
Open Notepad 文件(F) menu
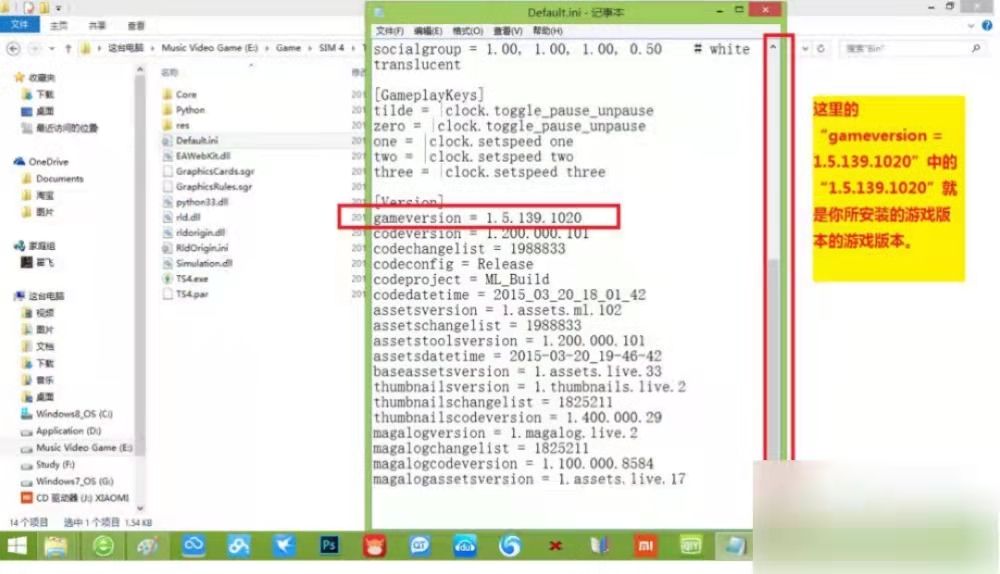390,31
